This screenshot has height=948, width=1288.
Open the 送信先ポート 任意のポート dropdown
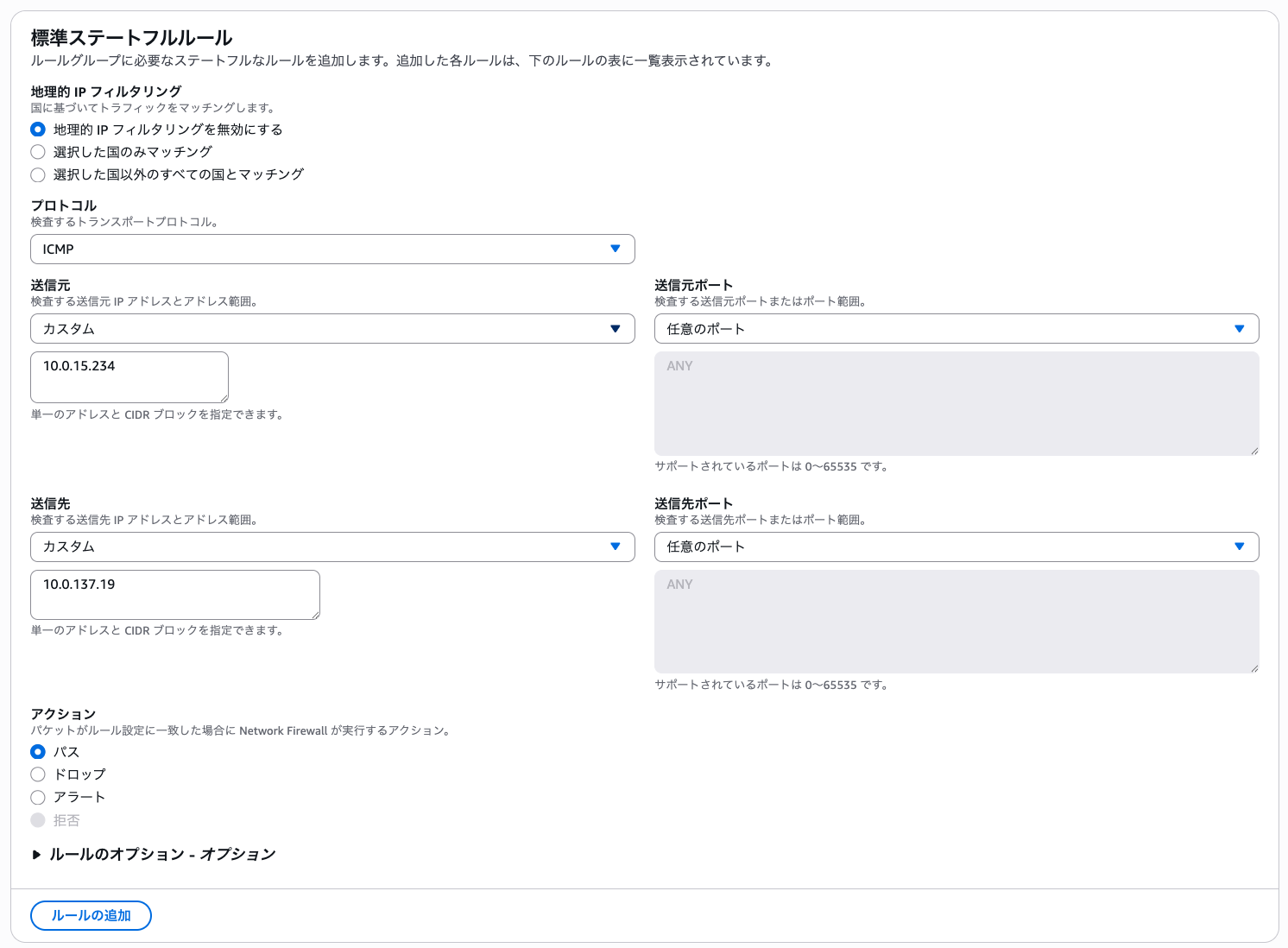point(956,547)
